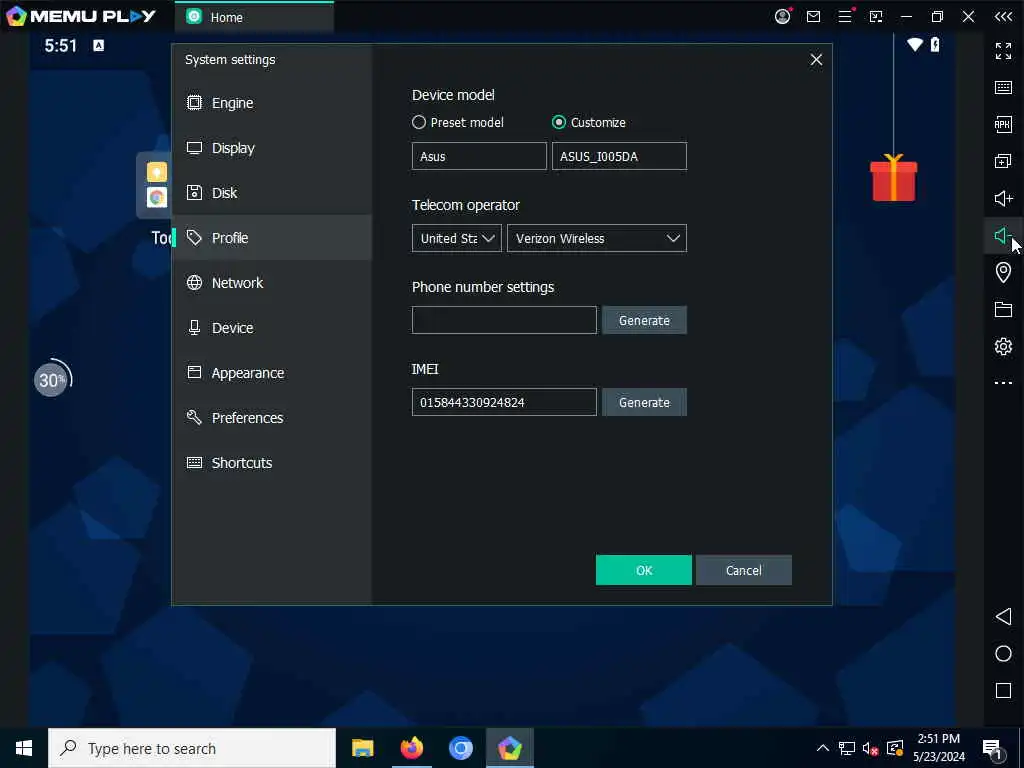Image resolution: width=1024 pixels, height=768 pixels.
Task: Open the Display settings section
Action: coord(272,148)
